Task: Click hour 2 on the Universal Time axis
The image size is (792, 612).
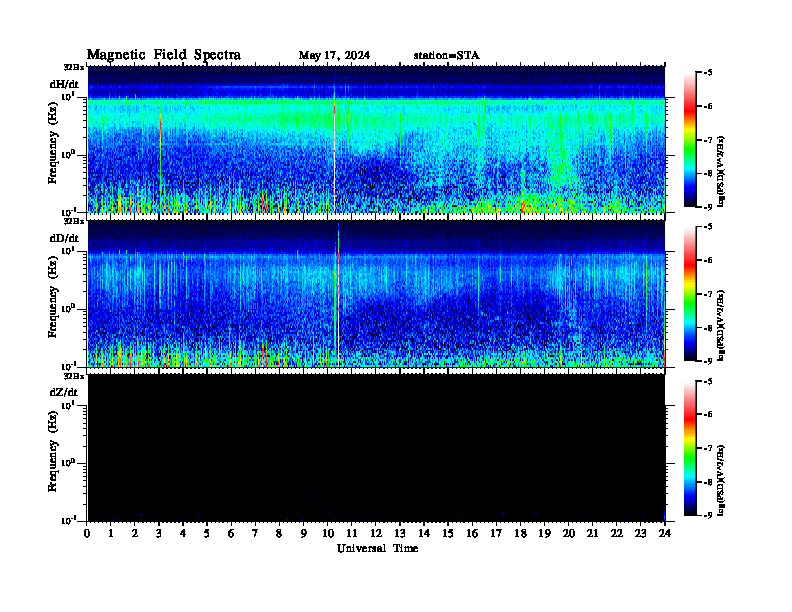Action: click(135, 534)
